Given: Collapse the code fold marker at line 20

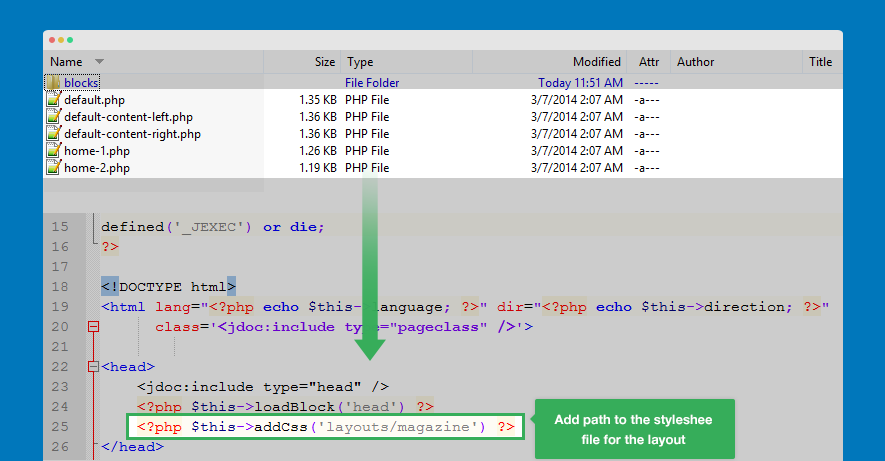Looking at the screenshot, I should [94, 327].
